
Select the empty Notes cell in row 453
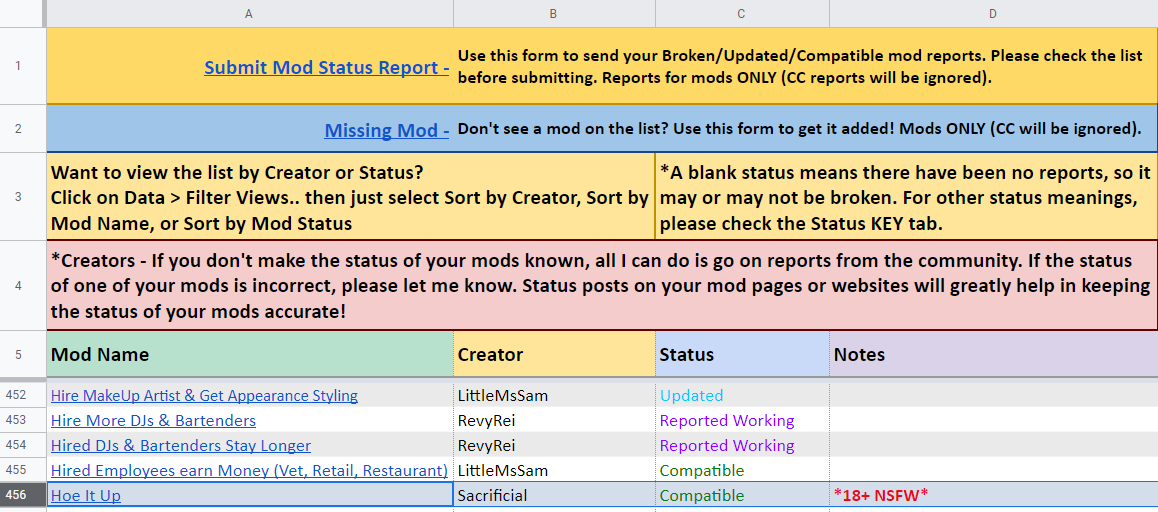(x=993, y=420)
